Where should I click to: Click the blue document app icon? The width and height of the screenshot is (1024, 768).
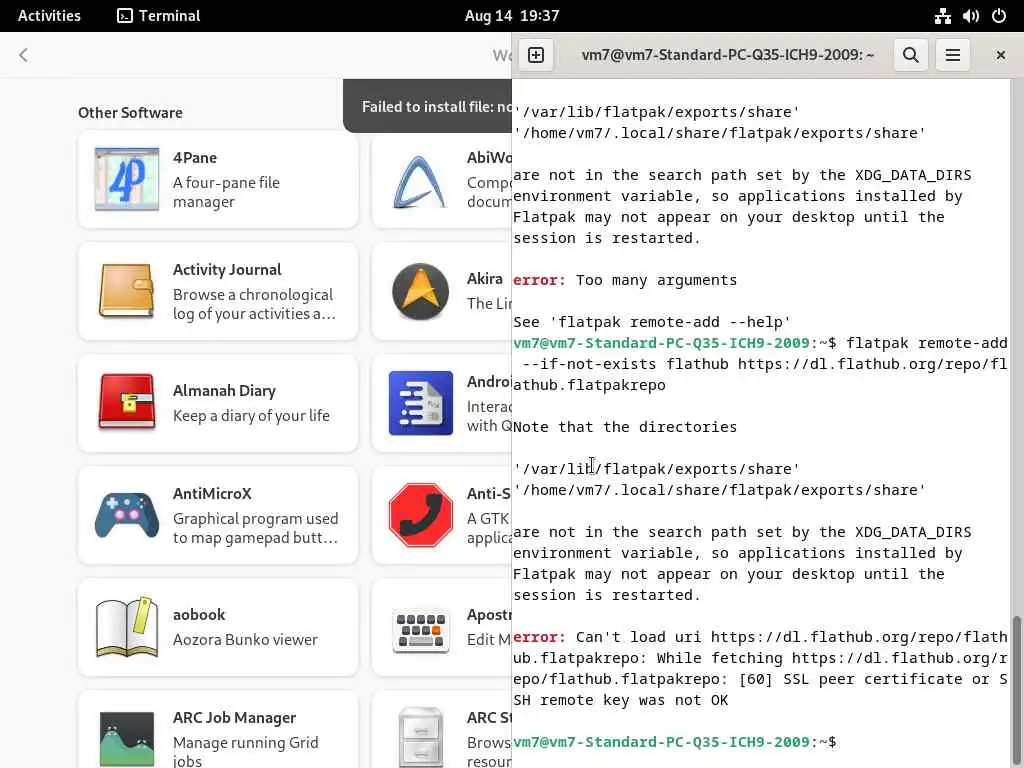(x=421, y=403)
